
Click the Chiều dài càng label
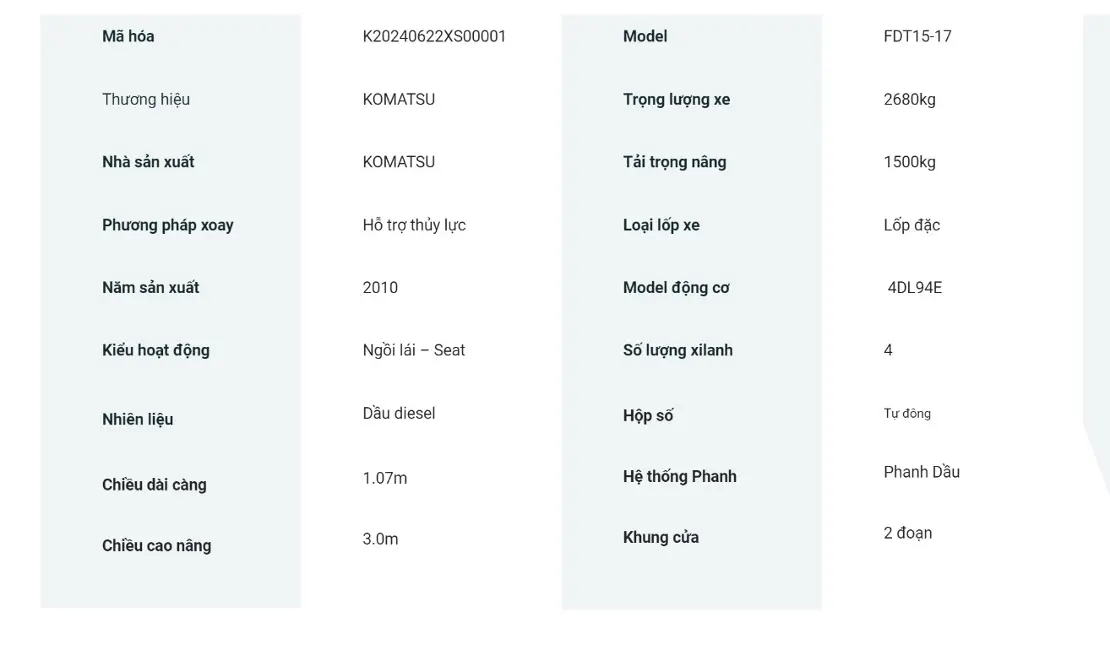[154, 485]
